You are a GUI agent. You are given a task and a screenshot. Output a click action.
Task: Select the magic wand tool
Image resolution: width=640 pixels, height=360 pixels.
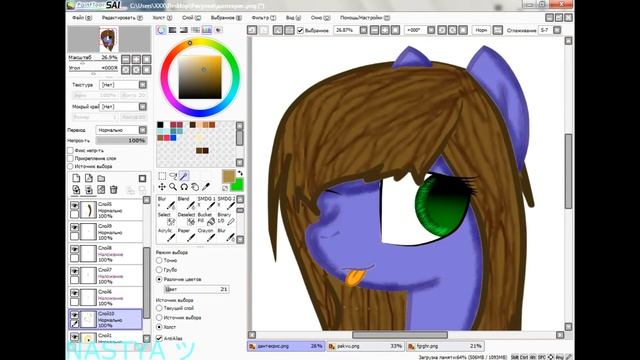[184, 176]
